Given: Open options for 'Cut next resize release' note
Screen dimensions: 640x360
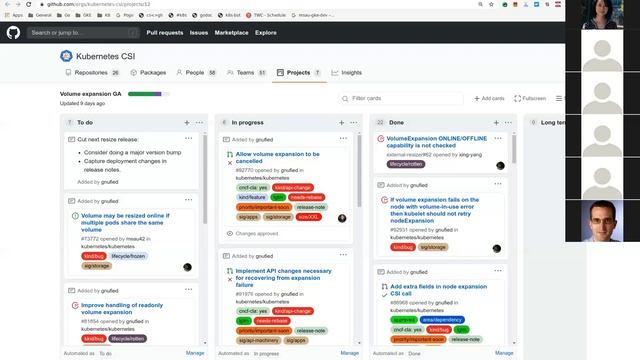Looking at the screenshot, I should point(188,138).
